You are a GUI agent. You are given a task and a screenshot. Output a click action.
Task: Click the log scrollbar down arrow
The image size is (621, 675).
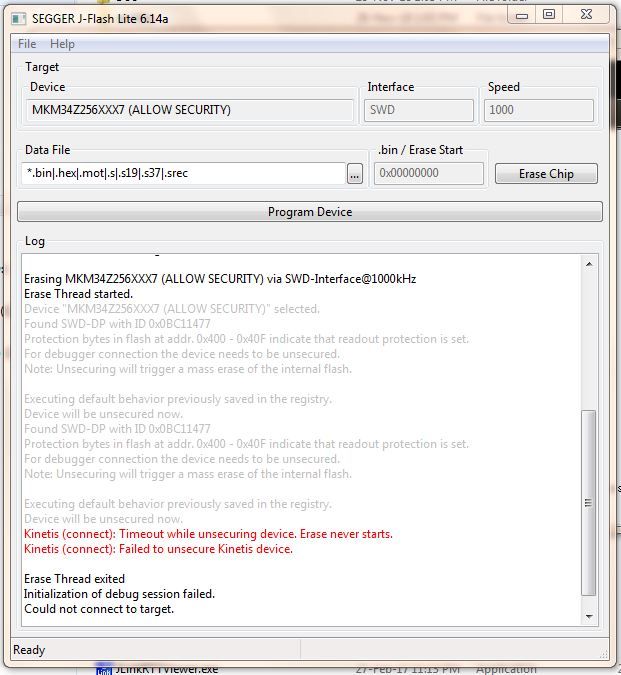[589, 616]
